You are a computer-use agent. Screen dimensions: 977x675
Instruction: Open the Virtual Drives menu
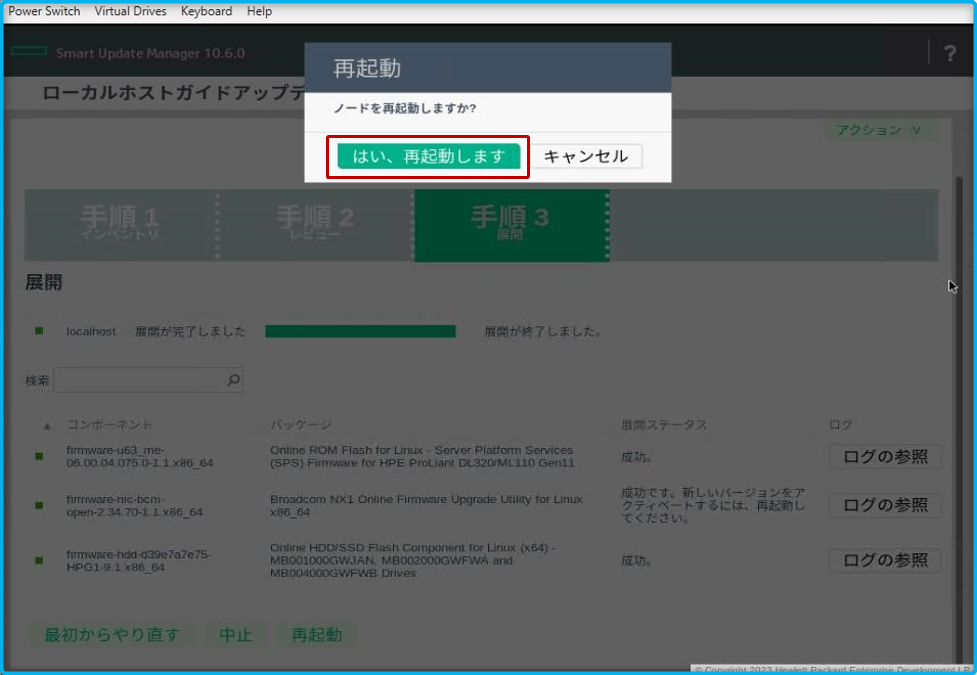[x=130, y=11]
